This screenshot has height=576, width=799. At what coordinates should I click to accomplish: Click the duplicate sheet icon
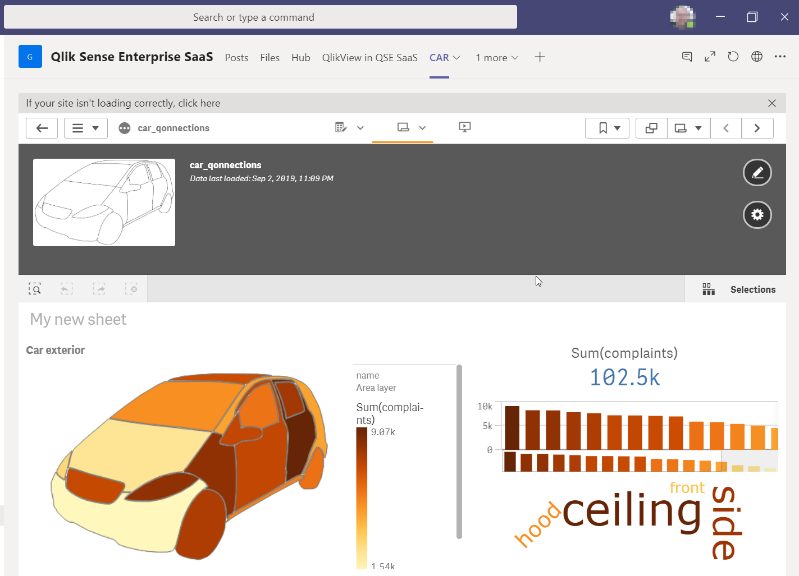tap(651, 128)
